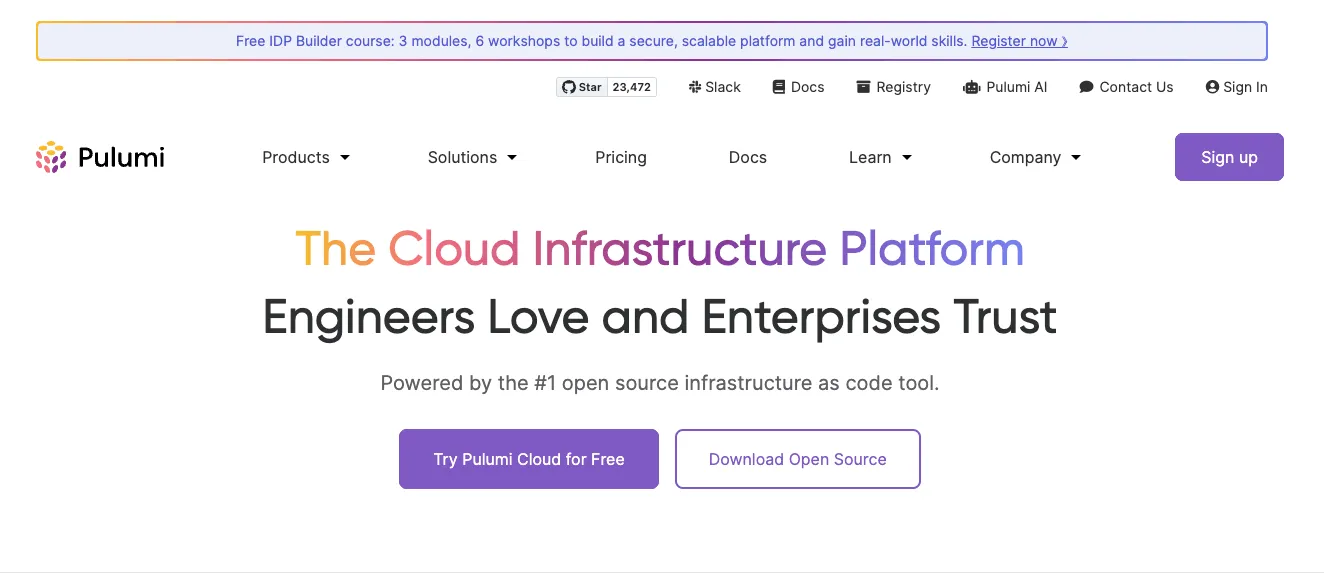Click the 23,472 star count

pyautogui.click(x=632, y=87)
